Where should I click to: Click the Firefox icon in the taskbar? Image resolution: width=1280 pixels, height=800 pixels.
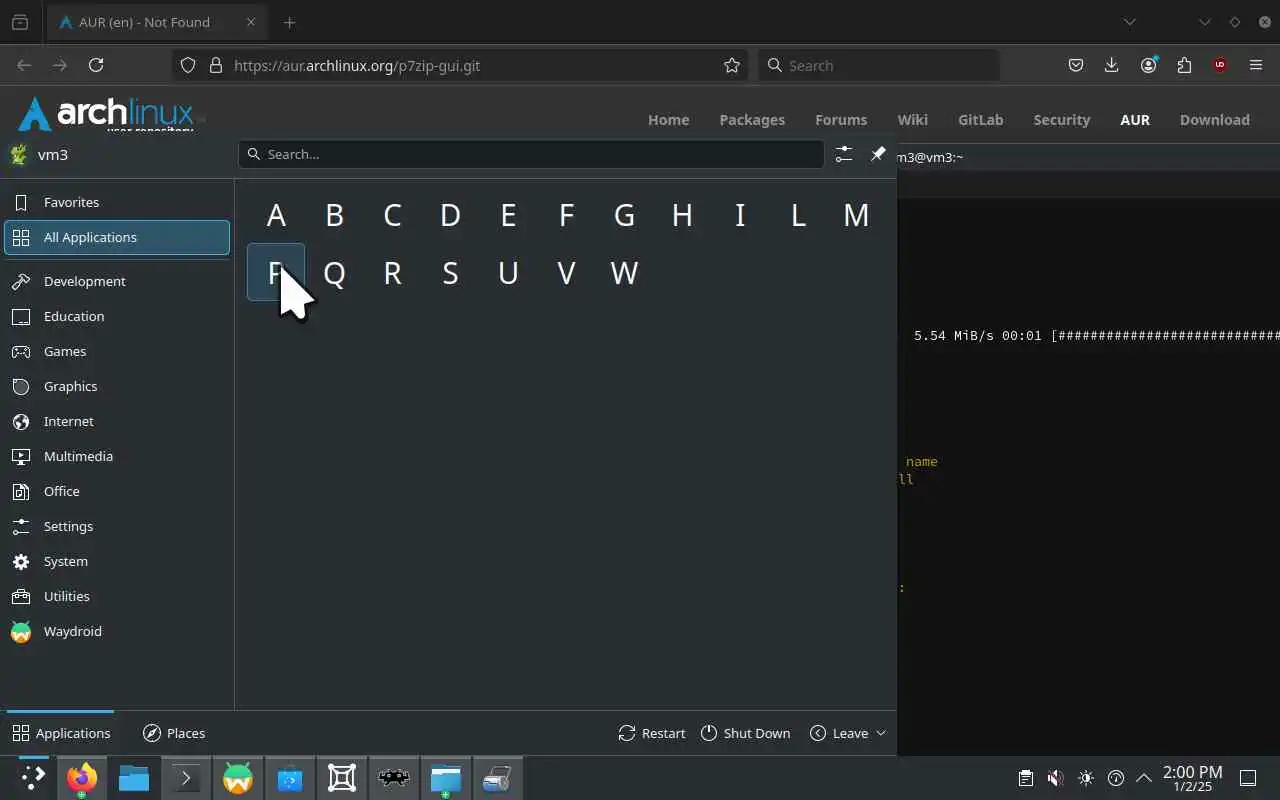[x=82, y=778]
